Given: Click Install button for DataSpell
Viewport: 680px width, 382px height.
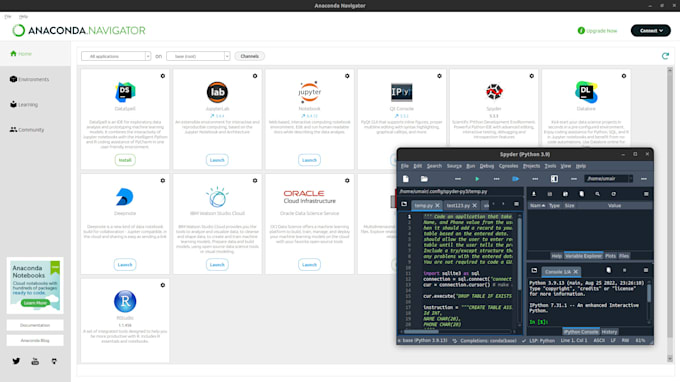Looking at the screenshot, I should click(125, 160).
